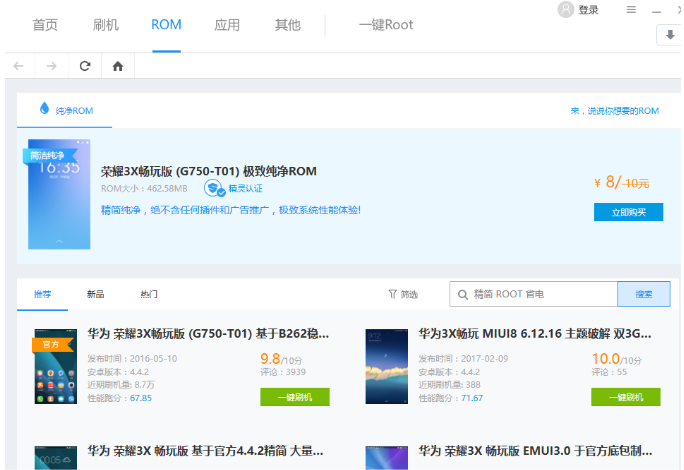684x470 pixels.
Task: Open the 来，说说你想要的ROM link
Action: (615, 111)
